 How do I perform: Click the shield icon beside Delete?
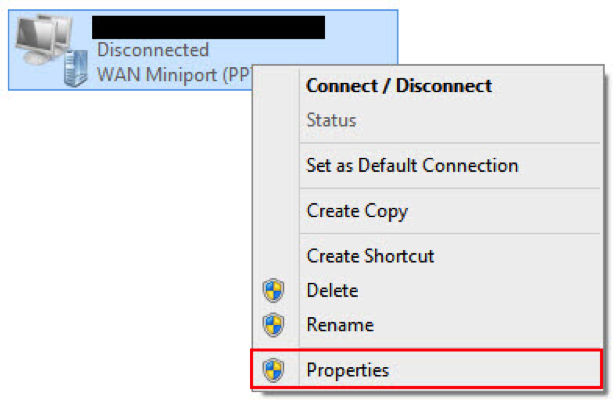click(273, 291)
